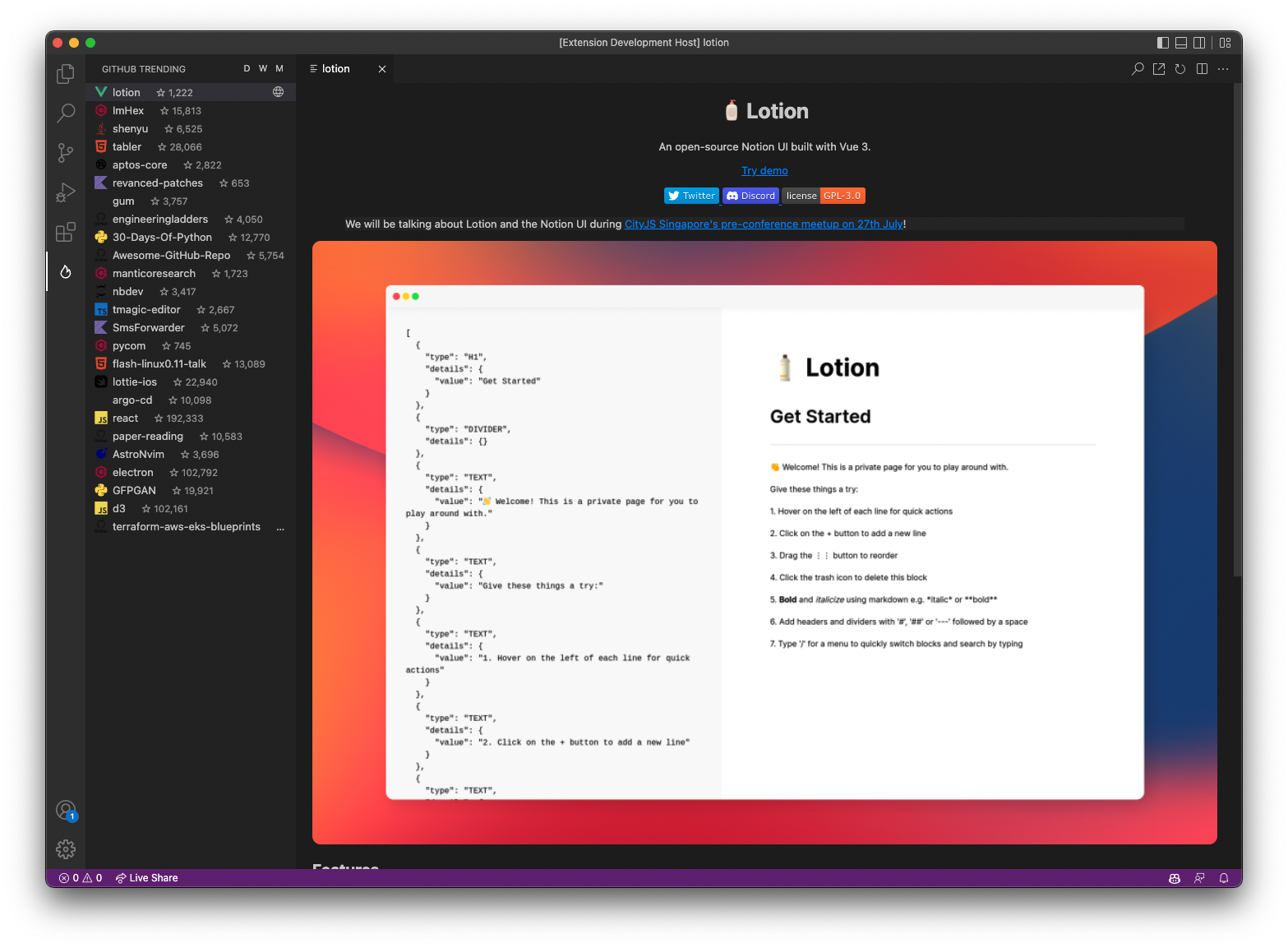Show errors and warnings status item

[x=81, y=878]
